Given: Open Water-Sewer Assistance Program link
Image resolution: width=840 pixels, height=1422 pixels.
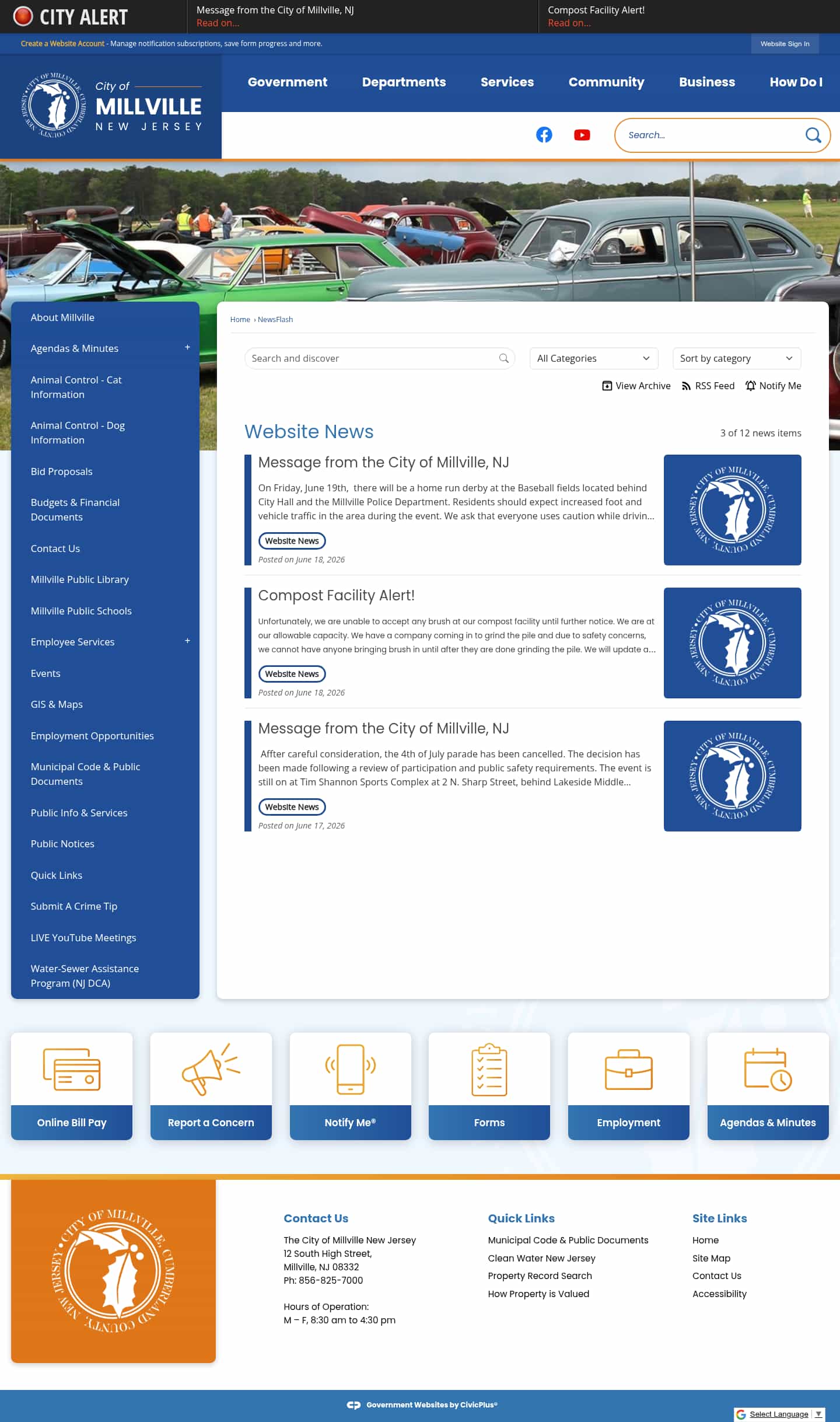Looking at the screenshot, I should (85, 976).
